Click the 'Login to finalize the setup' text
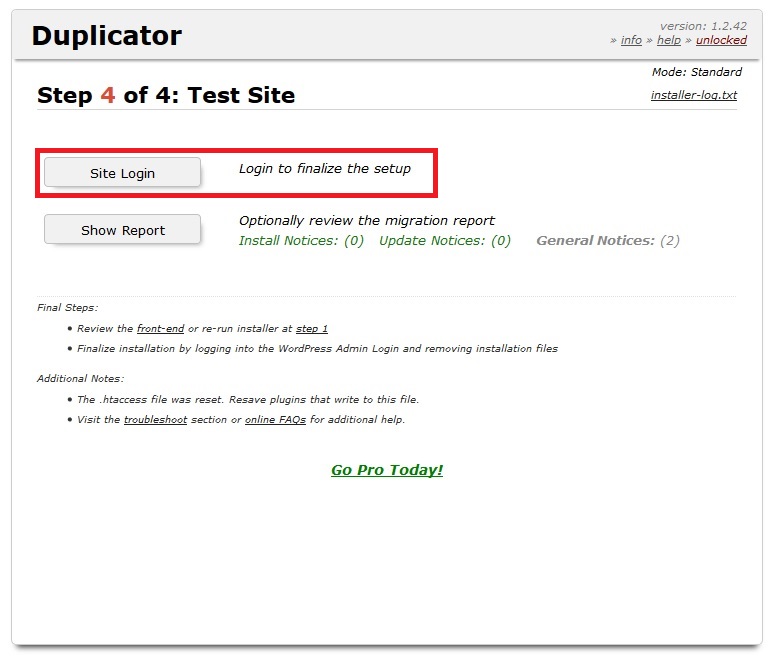Image resolution: width=774 pixels, height=670 pixels. point(325,169)
